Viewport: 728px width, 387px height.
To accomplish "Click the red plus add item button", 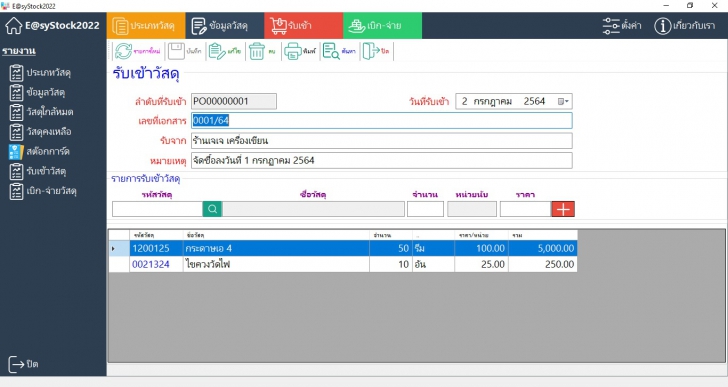I will 563,209.
